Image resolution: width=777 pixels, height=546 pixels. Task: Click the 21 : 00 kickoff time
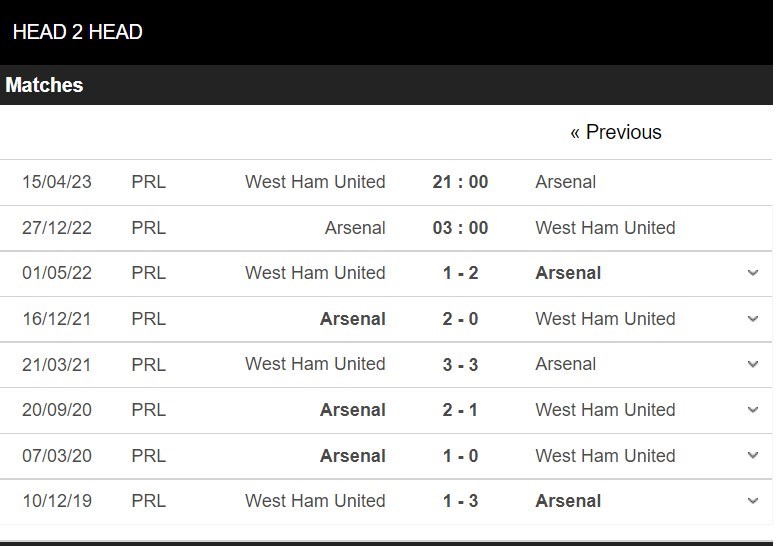coord(460,182)
